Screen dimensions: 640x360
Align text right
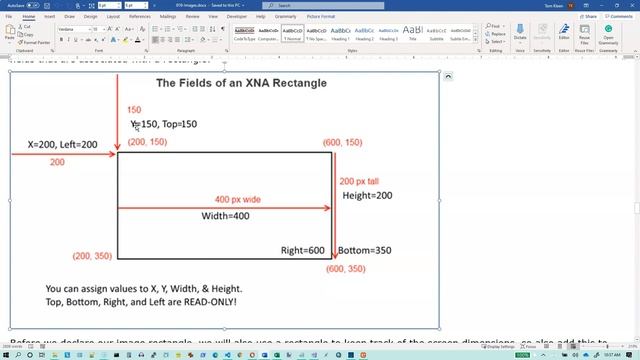coord(170,40)
